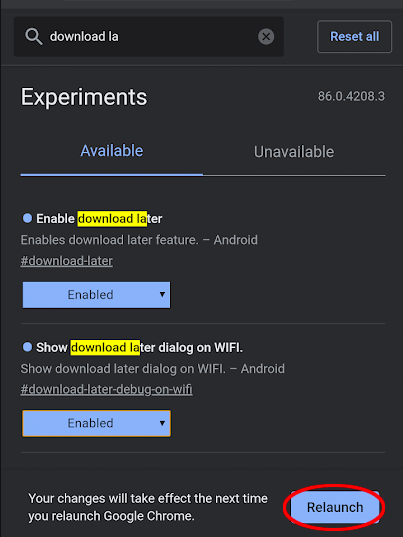Click the relaunch notice text
This screenshot has width=403, height=537.
pos(148,507)
